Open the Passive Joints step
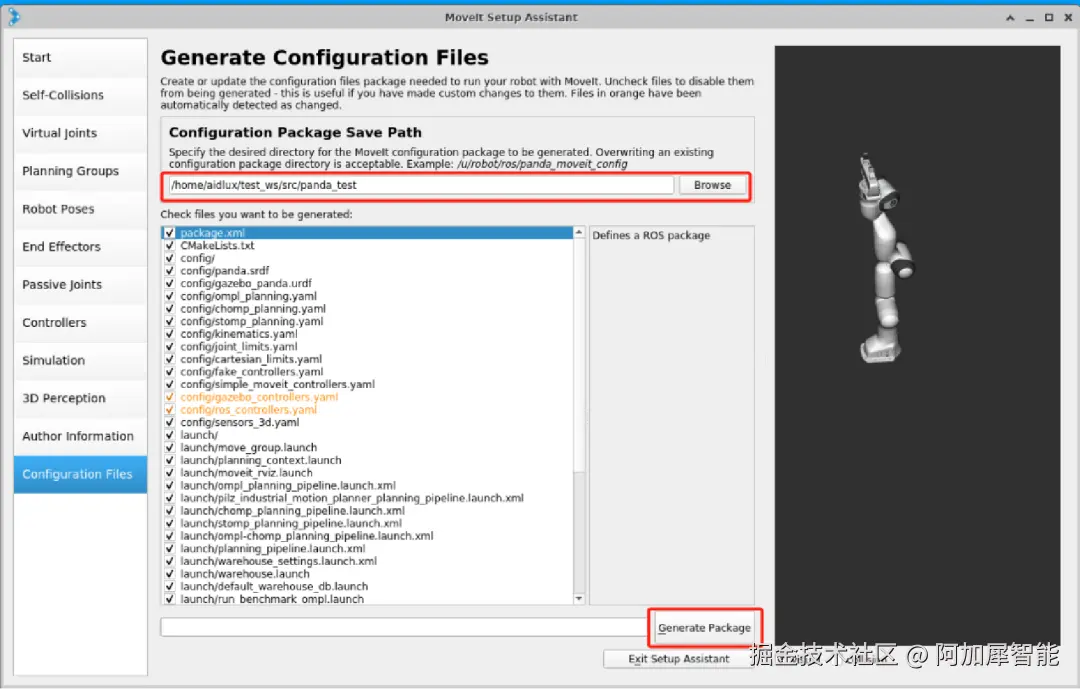Screen dimensions: 1080x689 pos(81,285)
